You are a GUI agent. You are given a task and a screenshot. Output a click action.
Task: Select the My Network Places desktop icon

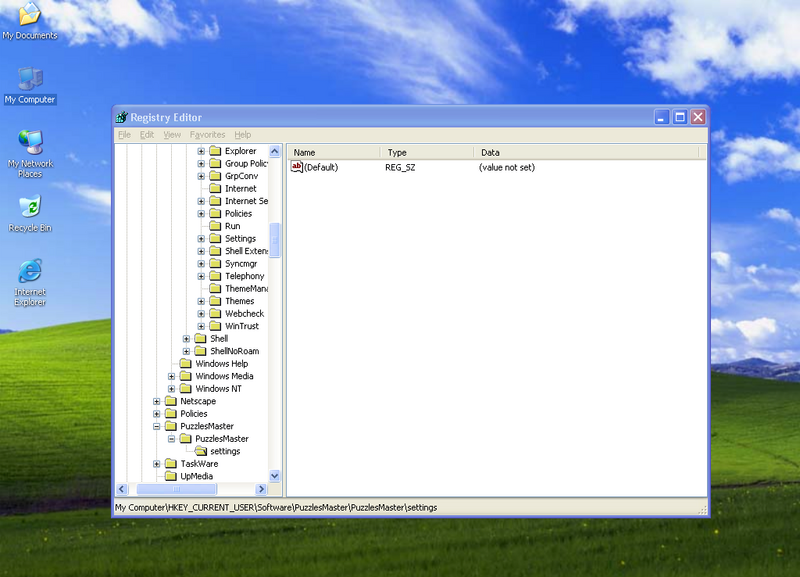tap(30, 154)
